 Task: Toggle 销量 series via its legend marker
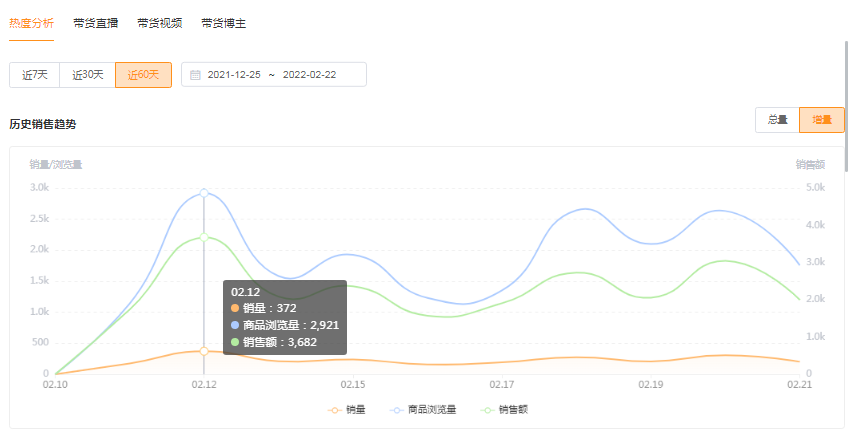pyautogui.click(x=333, y=410)
